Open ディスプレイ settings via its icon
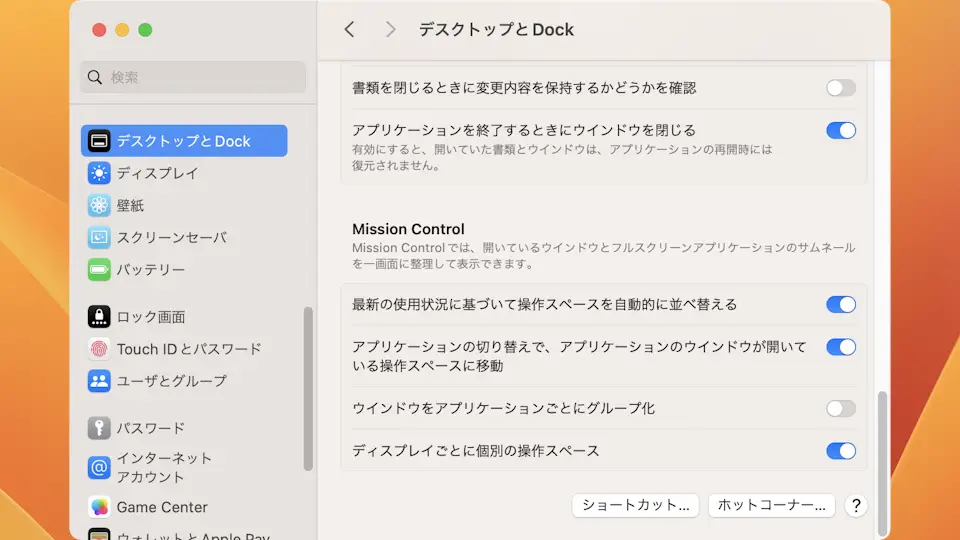This screenshot has width=960, height=540. tap(99, 173)
